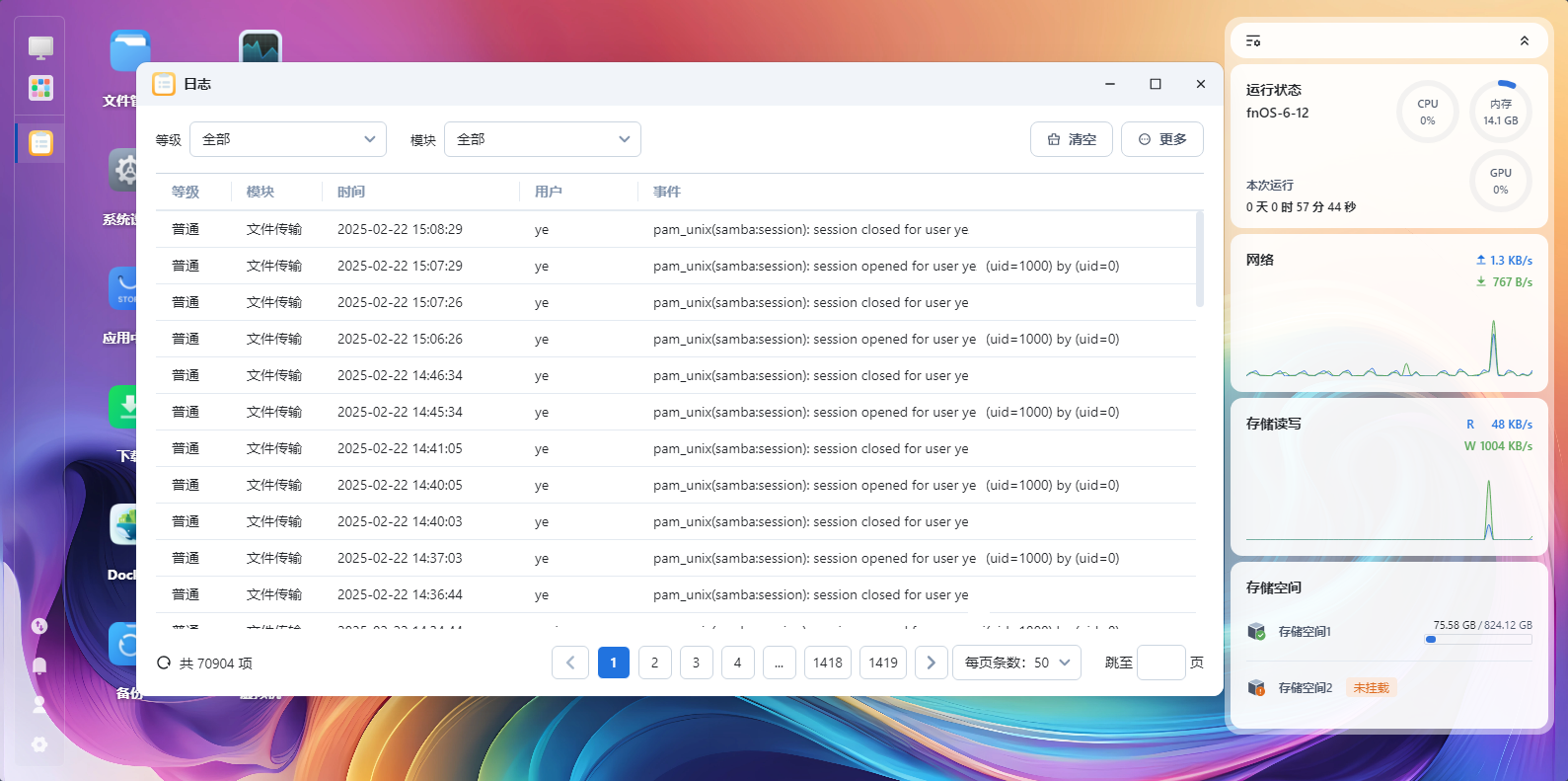
Task: Collapse the status widget panel with double chevron
Action: (x=1524, y=40)
